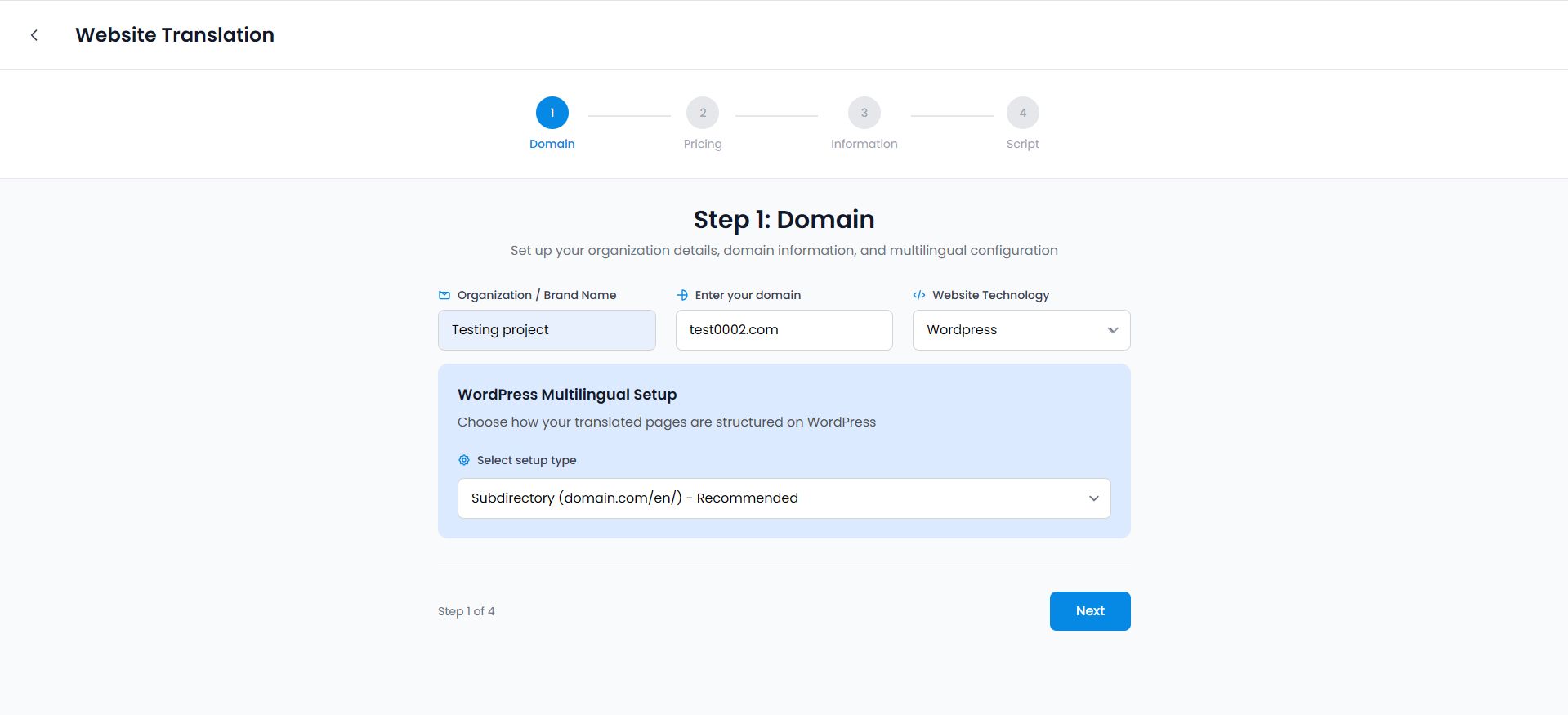Image resolution: width=1568 pixels, height=715 pixels.
Task: Switch to the Script step label
Action: click(x=1022, y=144)
